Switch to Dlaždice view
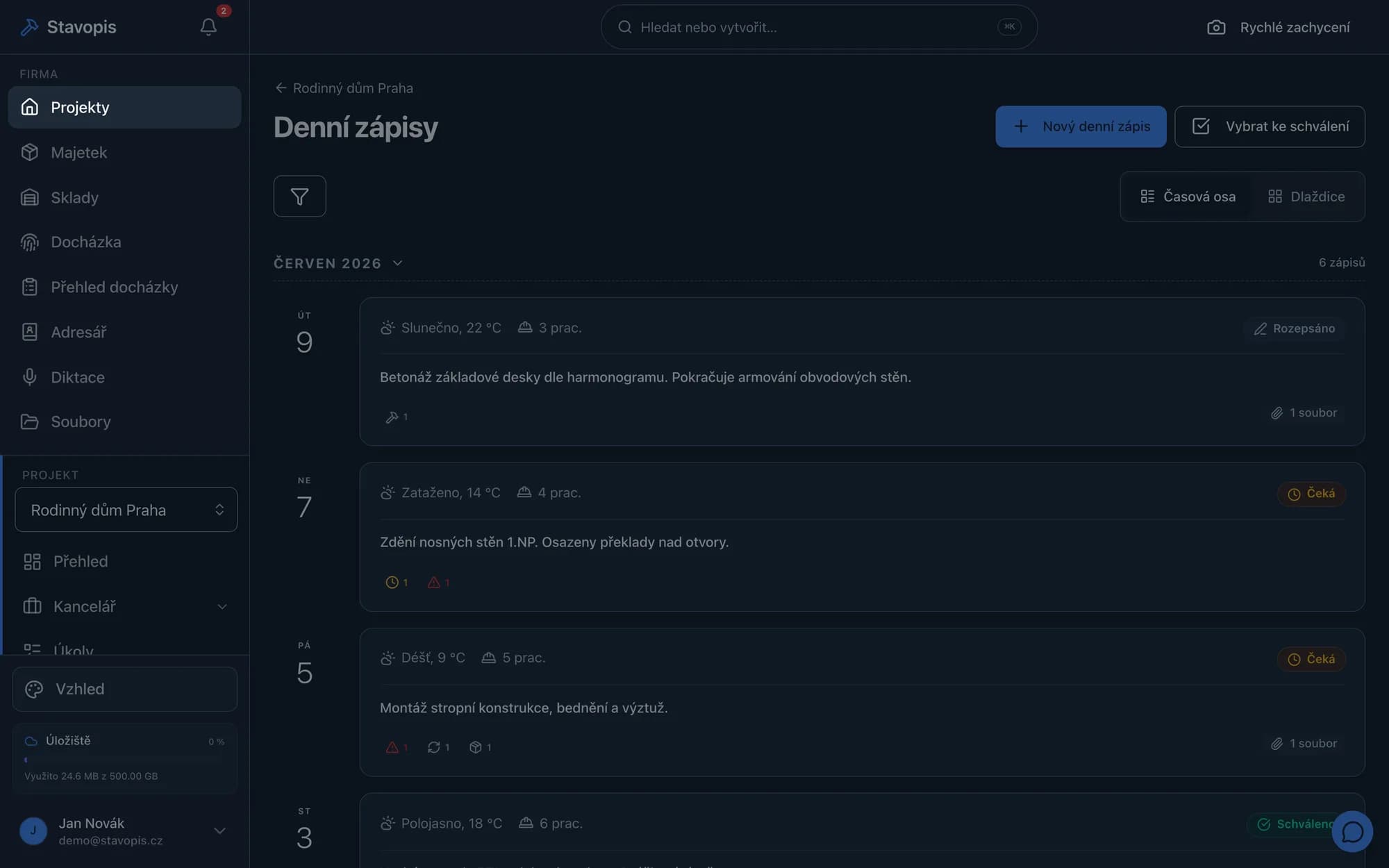This screenshot has width=1389, height=868. coord(1306,197)
